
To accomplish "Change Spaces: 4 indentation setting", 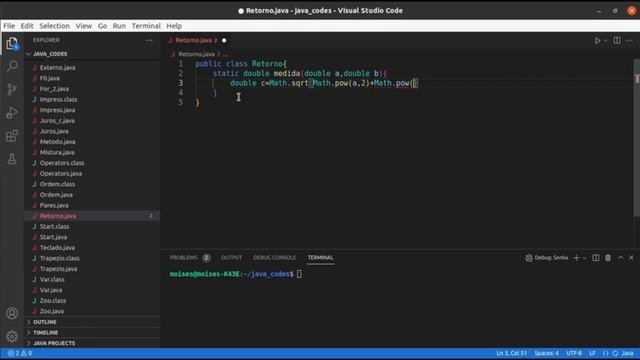I will 547,353.
